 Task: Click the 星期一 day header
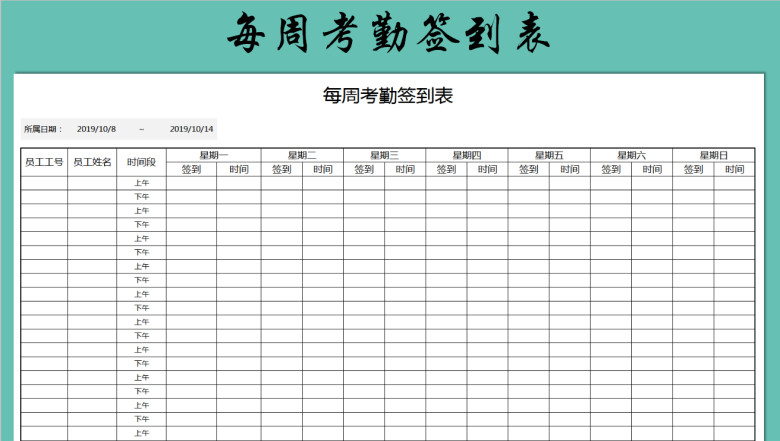pos(214,155)
